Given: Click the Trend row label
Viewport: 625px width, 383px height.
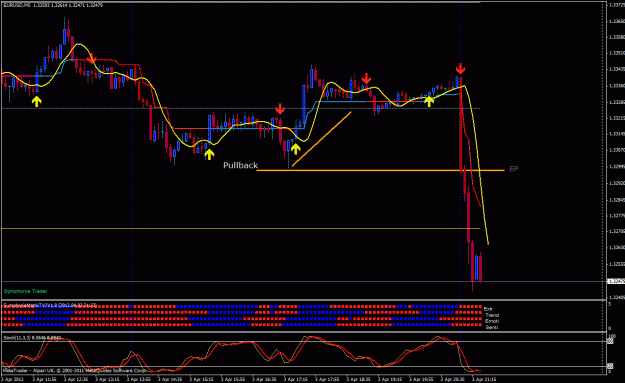Looking at the screenshot, I should 492,315.
